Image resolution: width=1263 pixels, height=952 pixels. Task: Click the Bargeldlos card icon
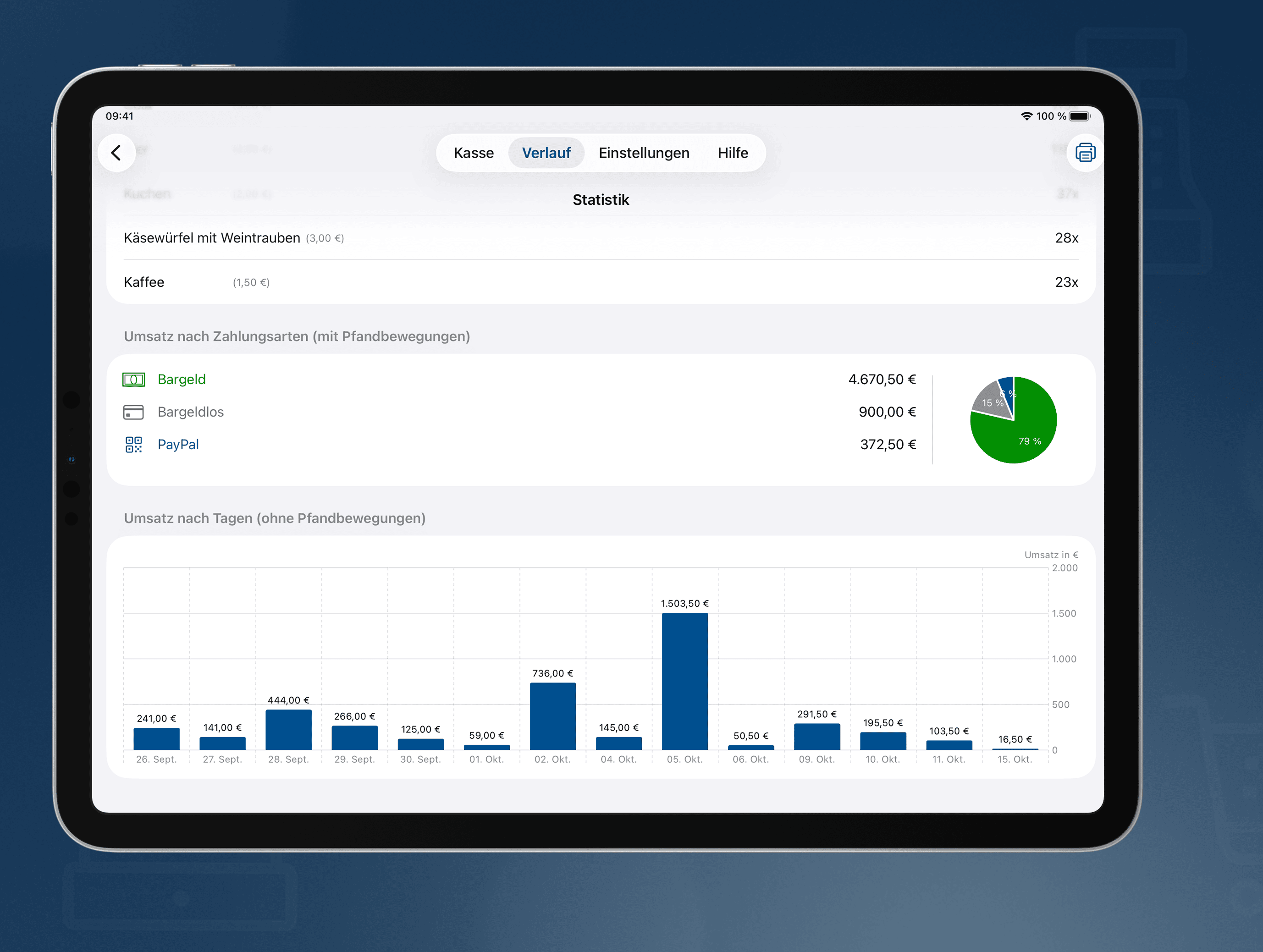click(133, 412)
